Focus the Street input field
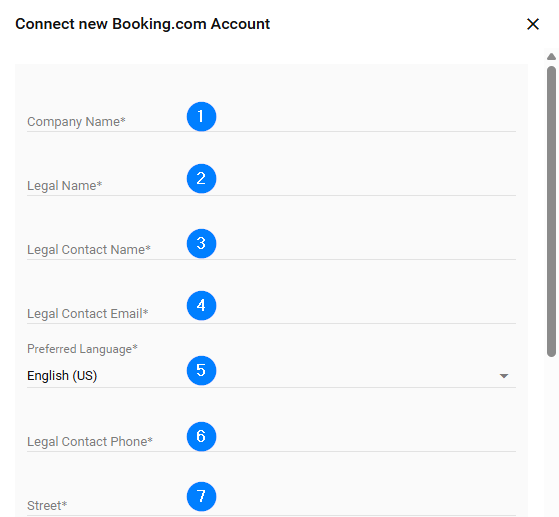The image size is (559, 517). click(271, 505)
